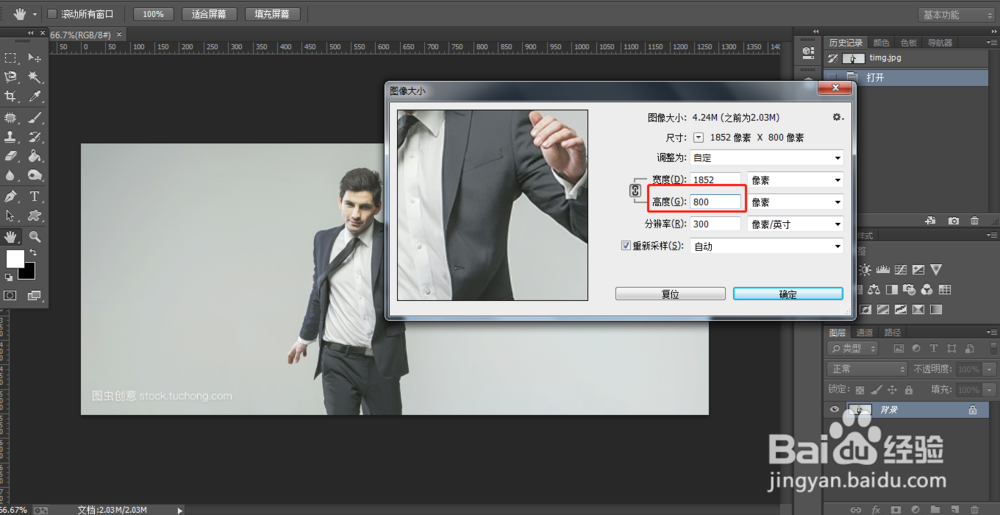Reset default foreground and background colors
The height and width of the screenshot is (515, 1000).
coord(8,277)
